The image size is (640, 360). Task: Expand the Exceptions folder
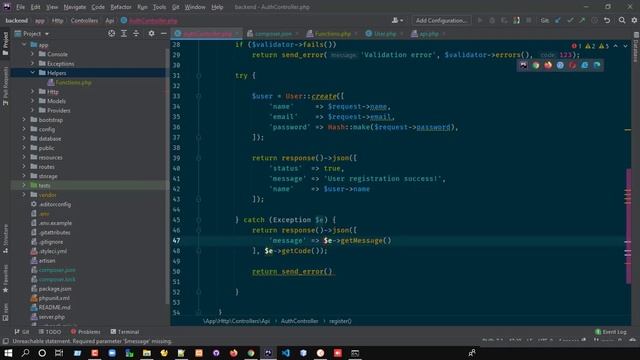click(x=33, y=63)
